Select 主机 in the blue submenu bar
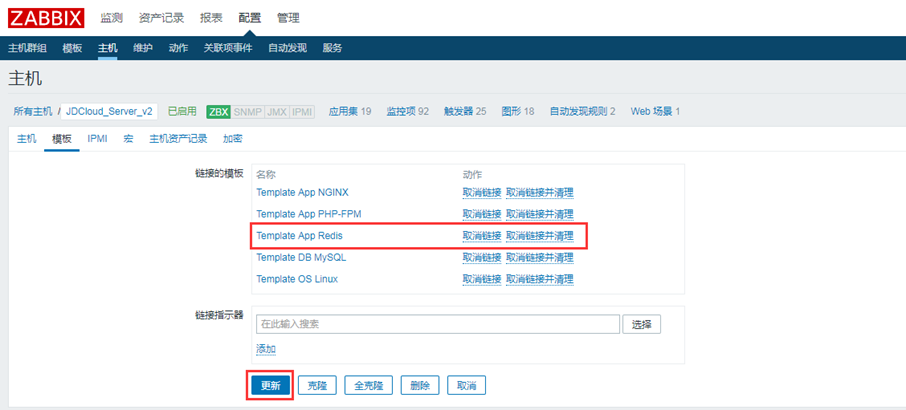The width and height of the screenshot is (906, 410). click(x=107, y=48)
